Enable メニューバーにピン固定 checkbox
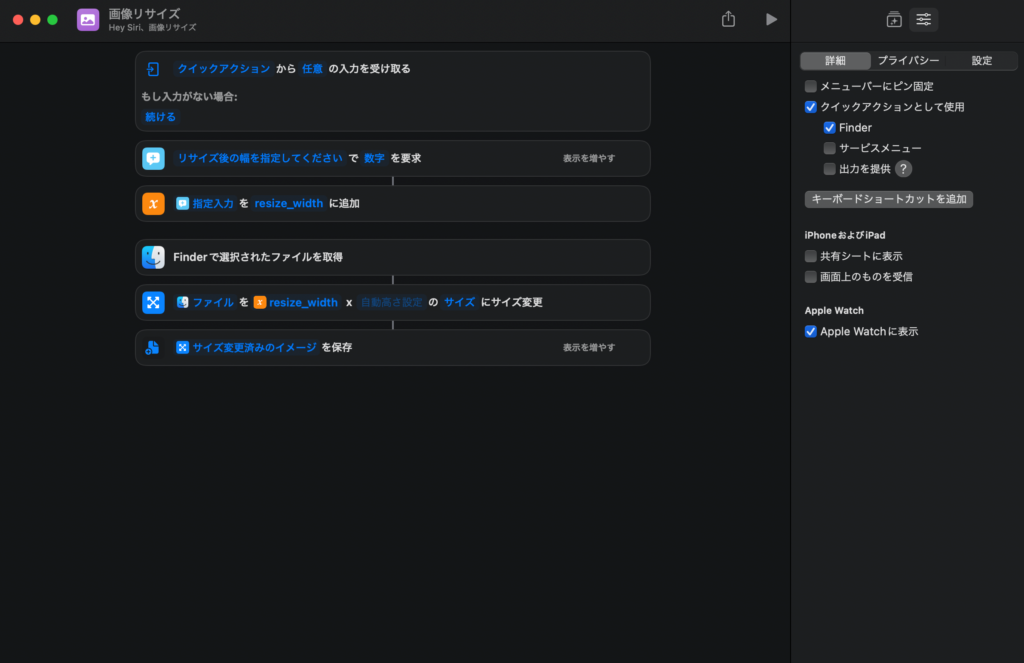Image resolution: width=1024 pixels, height=663 pixels. click(811, 86)
